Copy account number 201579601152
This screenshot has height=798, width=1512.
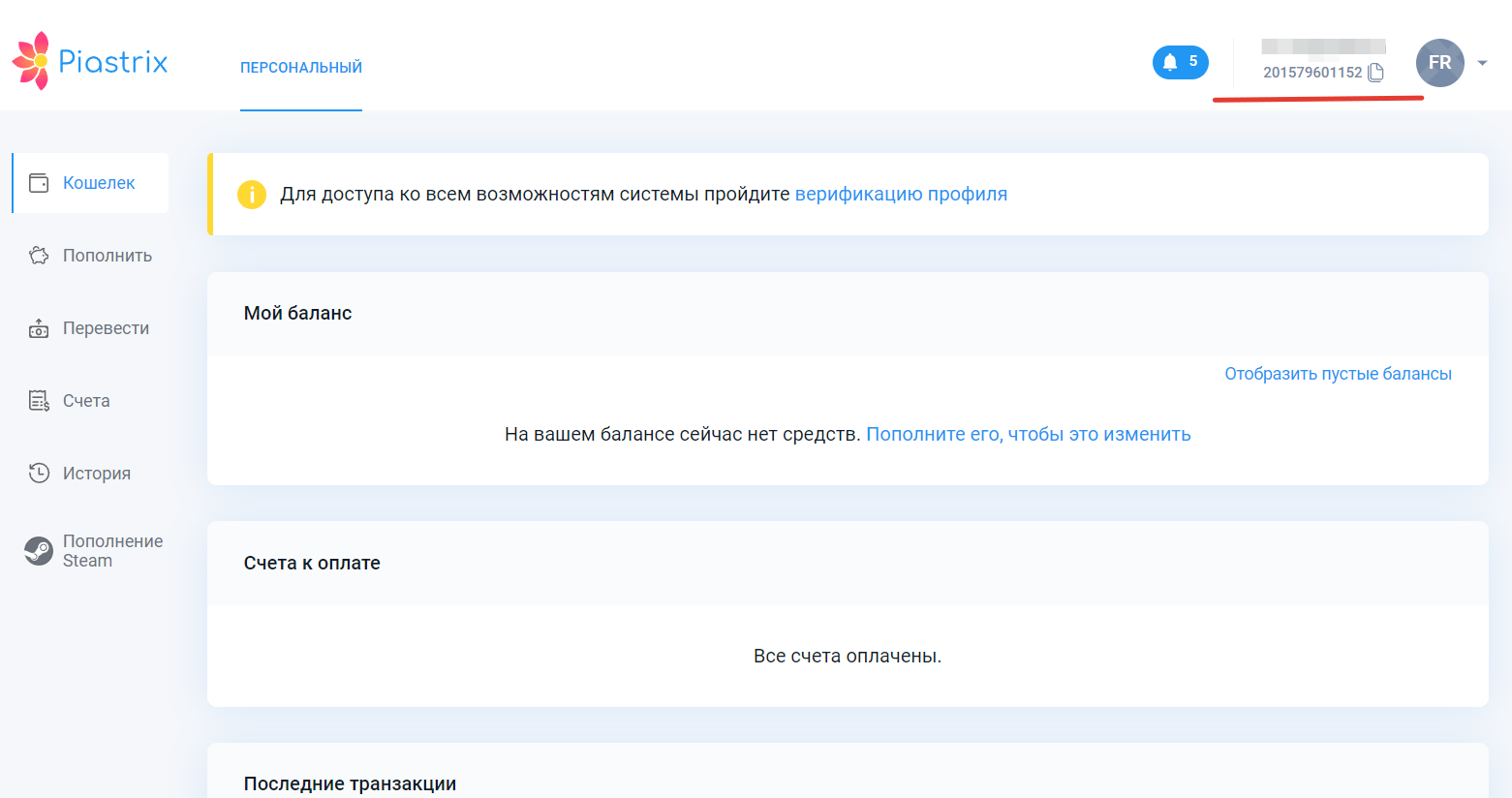(x=1376, y=73)
